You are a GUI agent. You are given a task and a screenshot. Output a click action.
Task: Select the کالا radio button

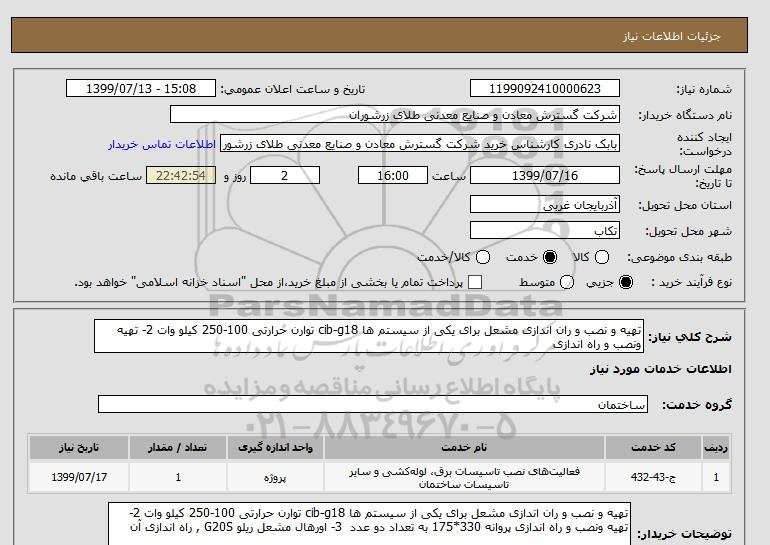[602, 257]
